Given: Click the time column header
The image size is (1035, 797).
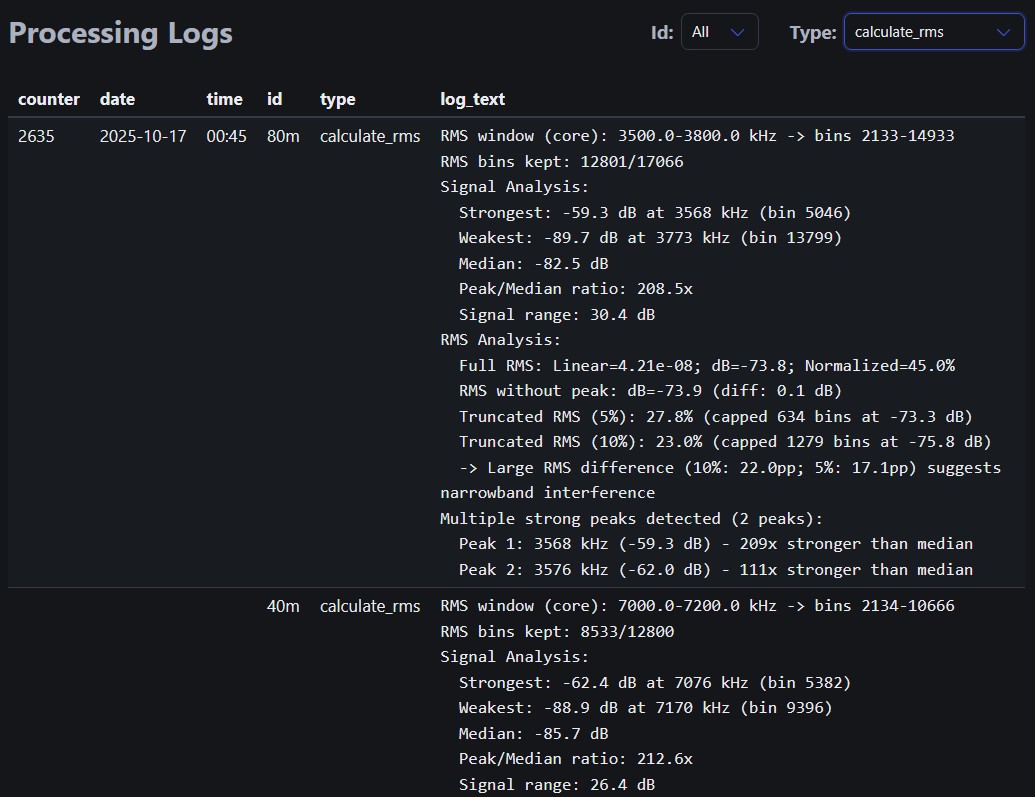Looking at the screenshot, I should [x=224, y=99].
